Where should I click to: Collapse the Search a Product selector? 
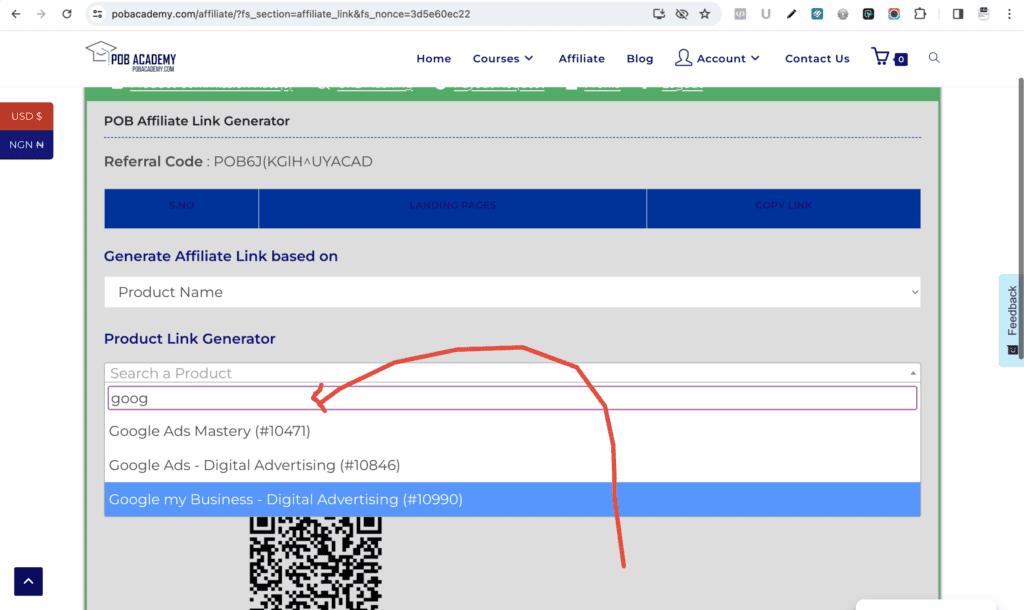[x=512, y=373]
